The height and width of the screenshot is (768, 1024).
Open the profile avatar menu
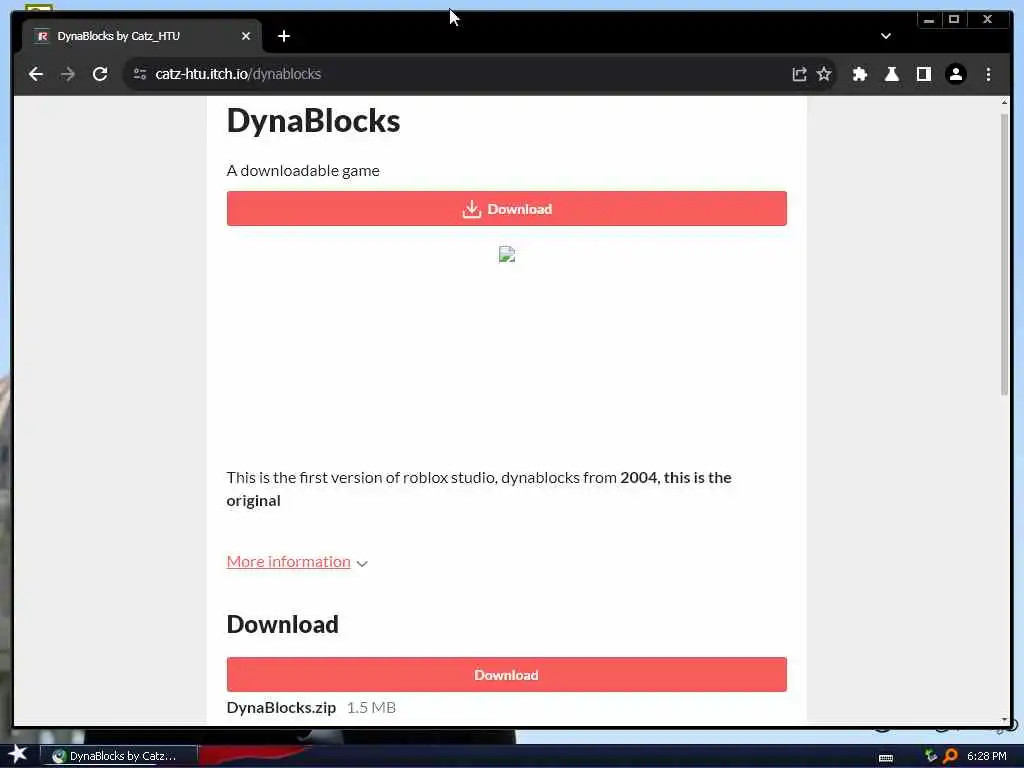tap(955, 74)
